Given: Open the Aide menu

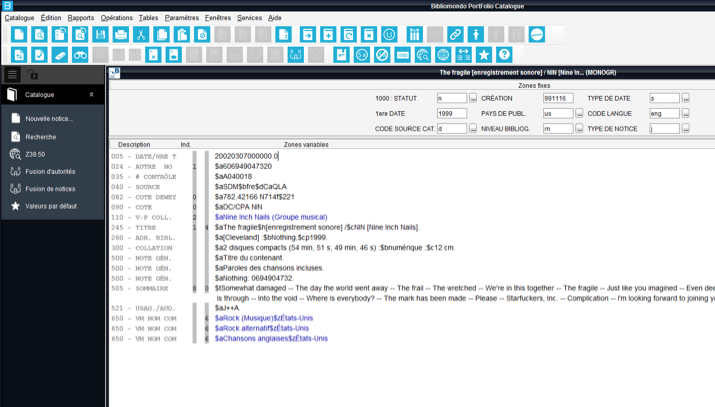Looking at the screenshot, I should tap(275, 18).
